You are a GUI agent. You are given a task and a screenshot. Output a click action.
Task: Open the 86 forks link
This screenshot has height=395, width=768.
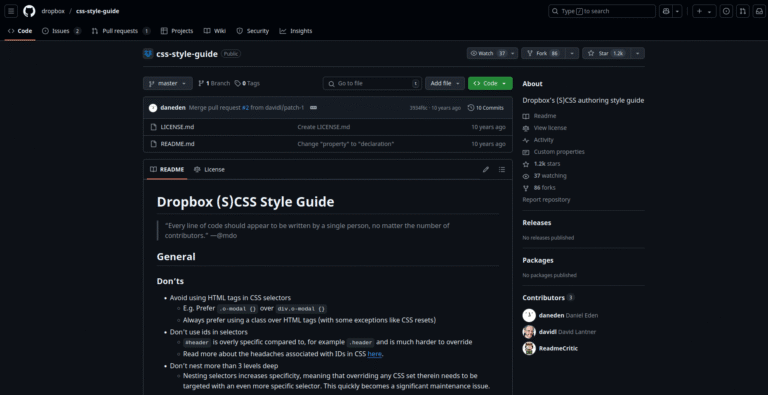pos(545,188)
